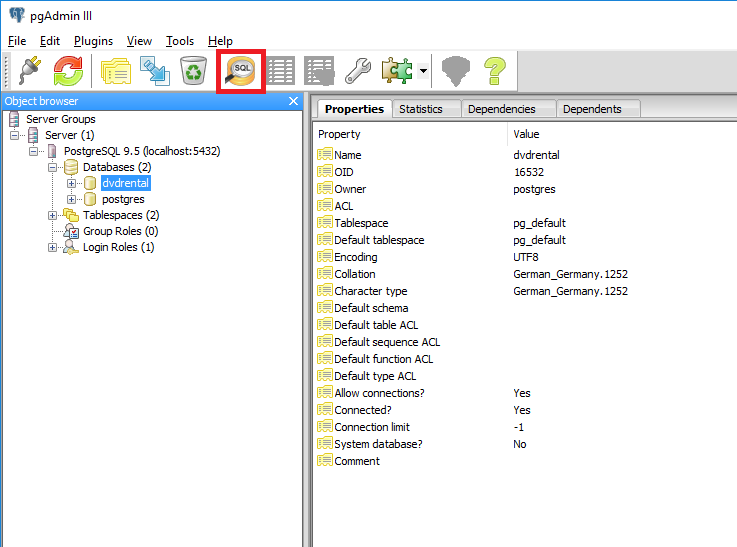Click the puzzle piece plugins icon
The height and width of the screenshot is (547, 737).
pos(397,71)
